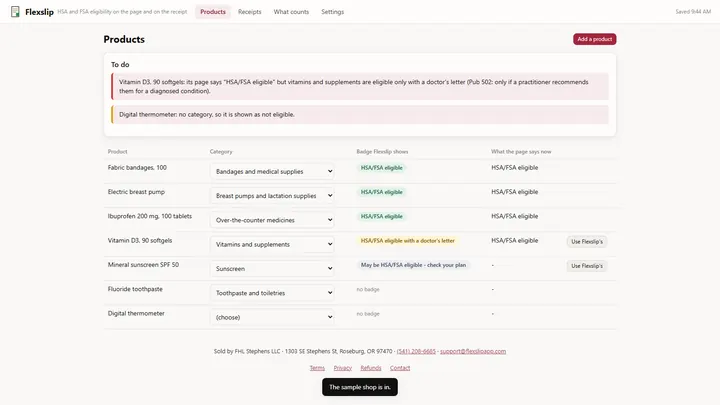Open Toothpaste and toiletries category dropdown

point(272,293)
